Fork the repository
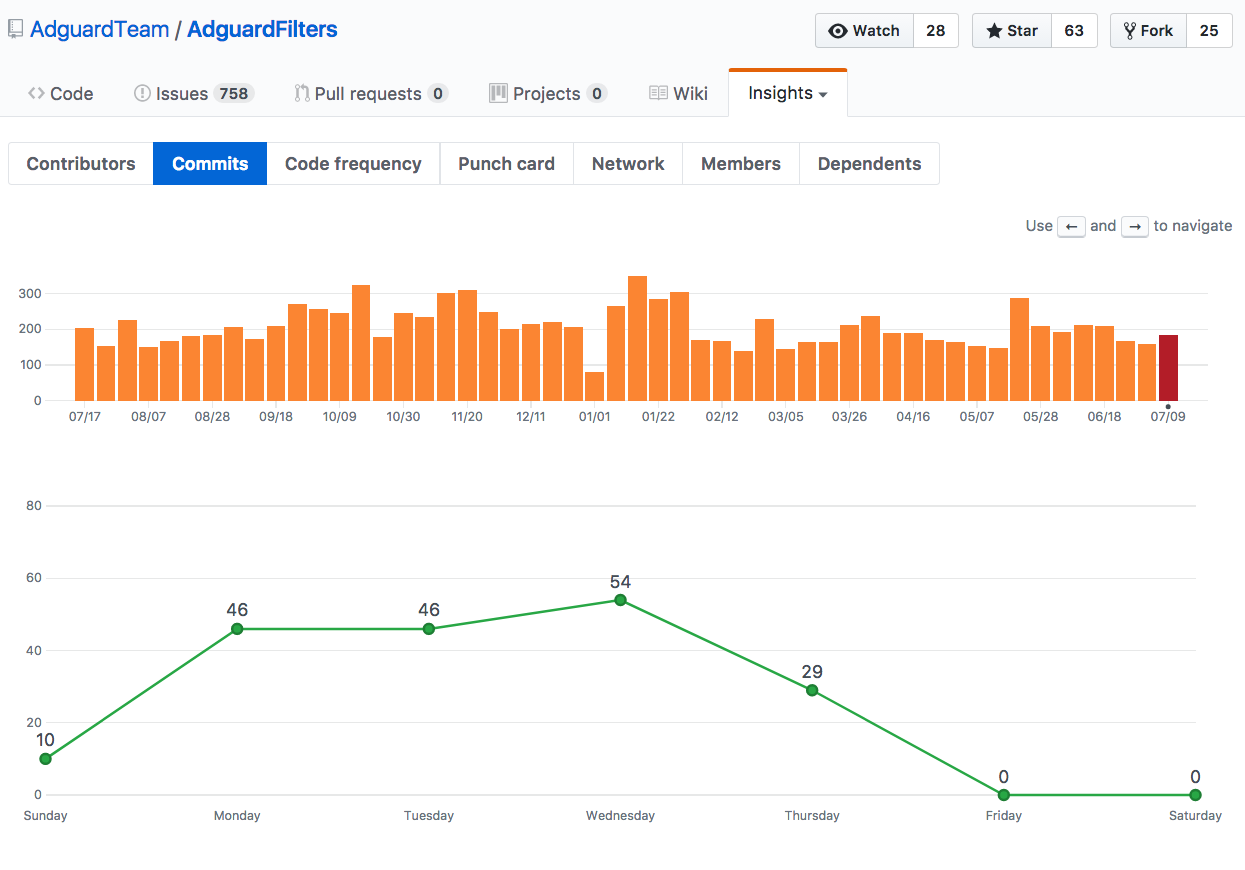 (x=1149, y=31)
